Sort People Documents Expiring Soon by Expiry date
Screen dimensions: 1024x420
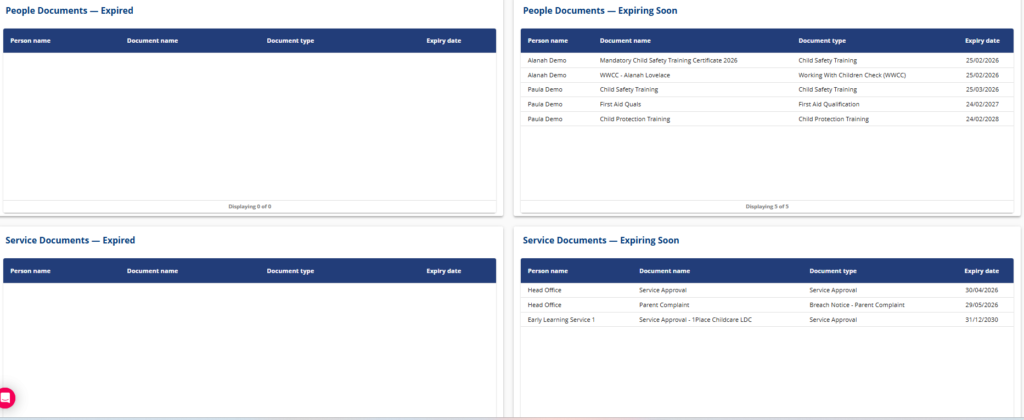pyautogui.click(x=981, y=41)
